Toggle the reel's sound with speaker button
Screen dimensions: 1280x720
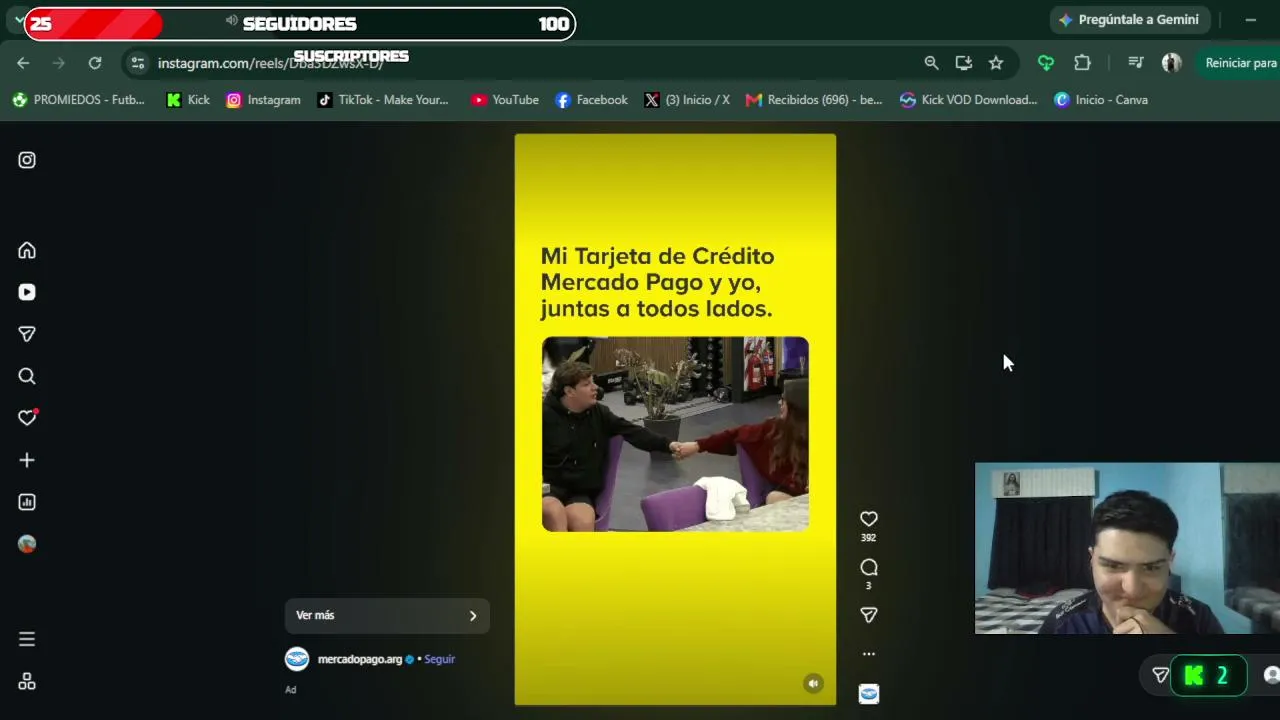pyautogui.click(x=813, y=683)
